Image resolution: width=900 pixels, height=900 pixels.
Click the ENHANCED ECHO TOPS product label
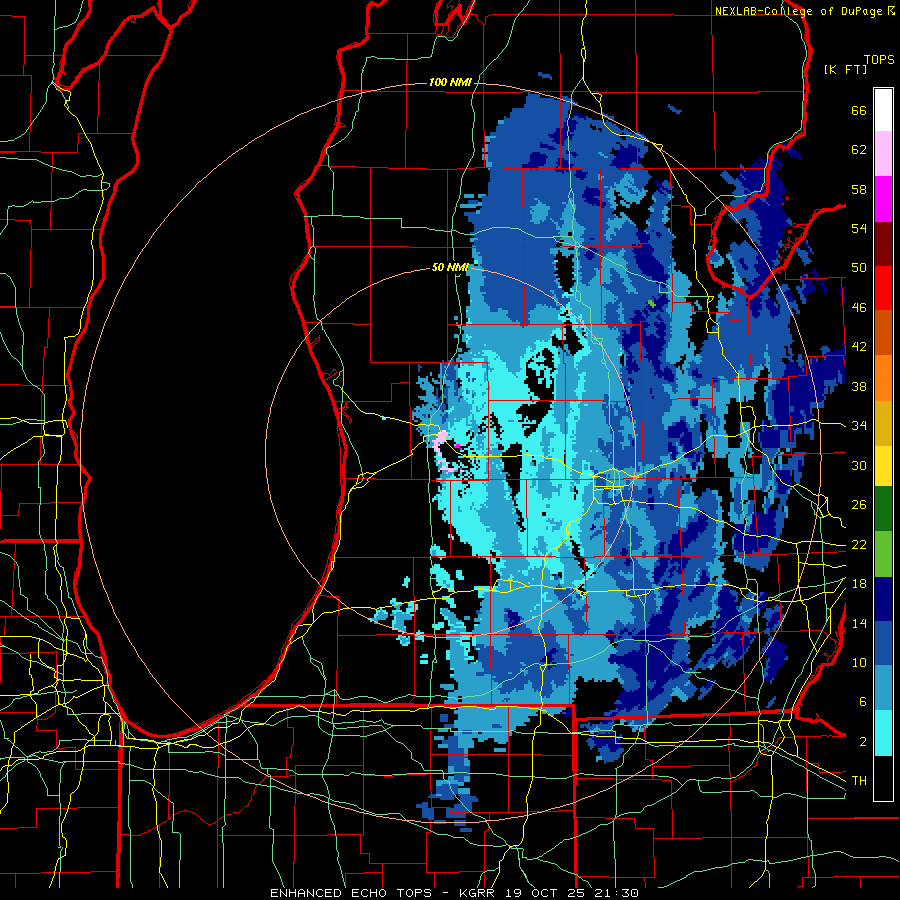click(351, 893)
